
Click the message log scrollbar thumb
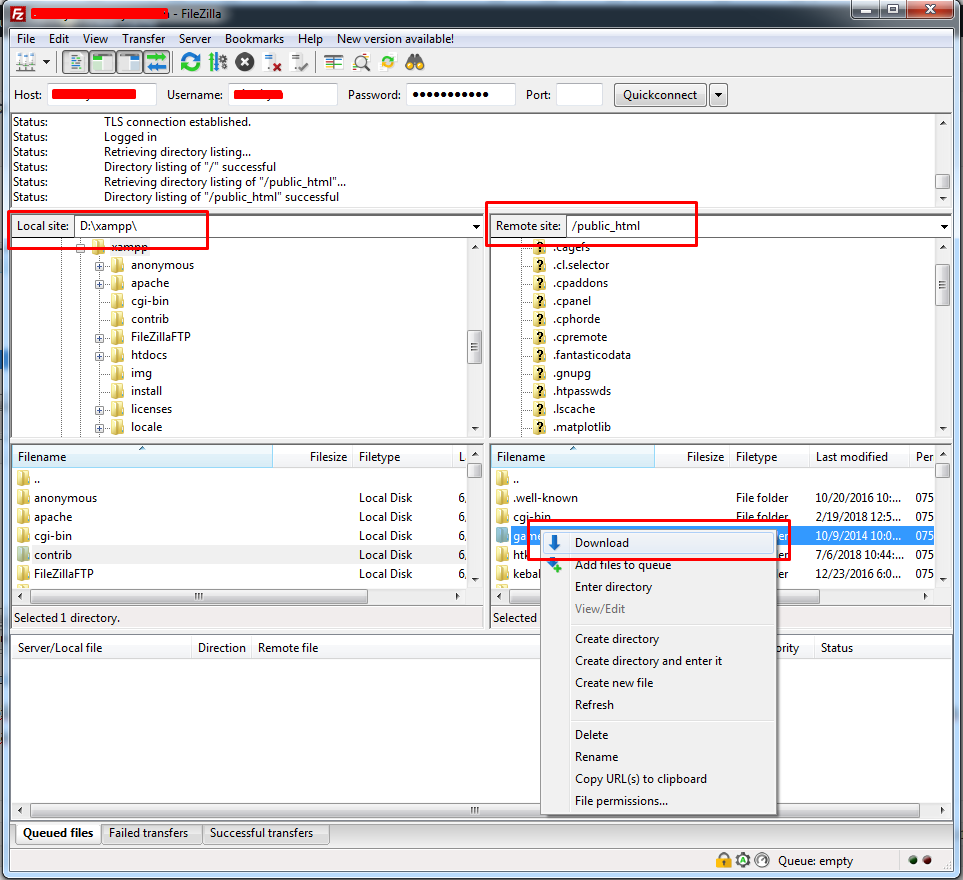pyautogui.click(x=942, y=182)
